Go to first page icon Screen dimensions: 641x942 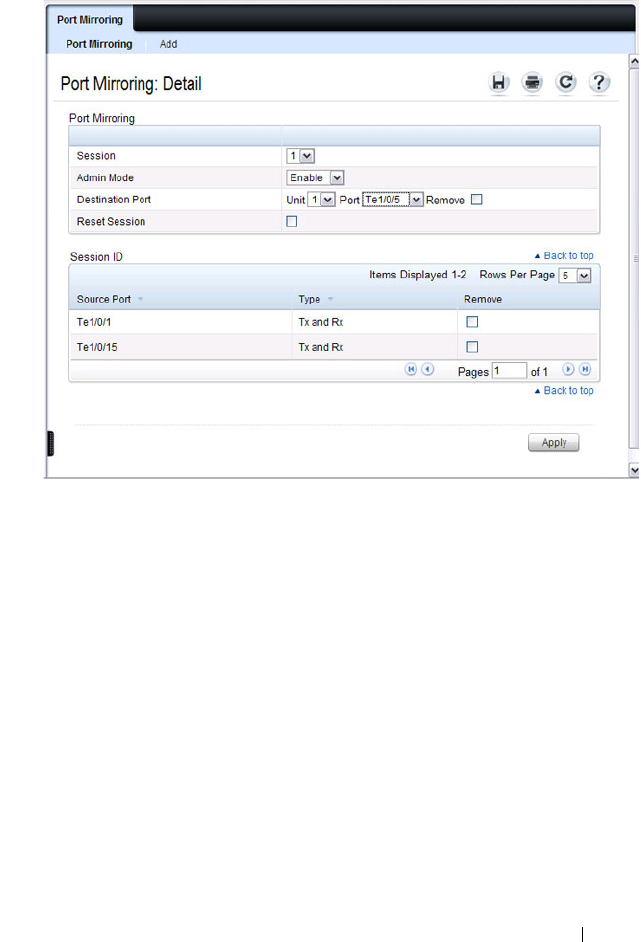(411, 369)
